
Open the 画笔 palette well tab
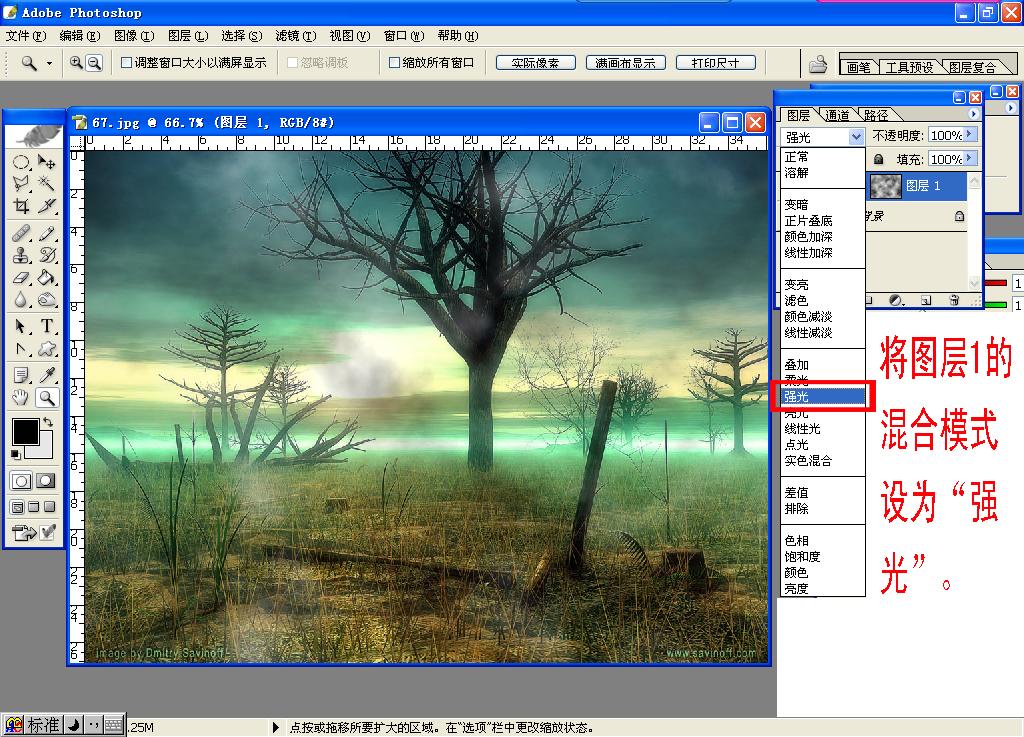859,67
